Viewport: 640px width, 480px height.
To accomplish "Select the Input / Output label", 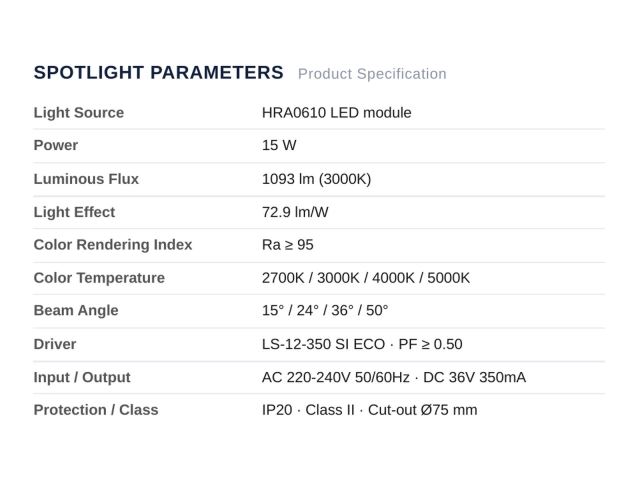I will [82, 377].
